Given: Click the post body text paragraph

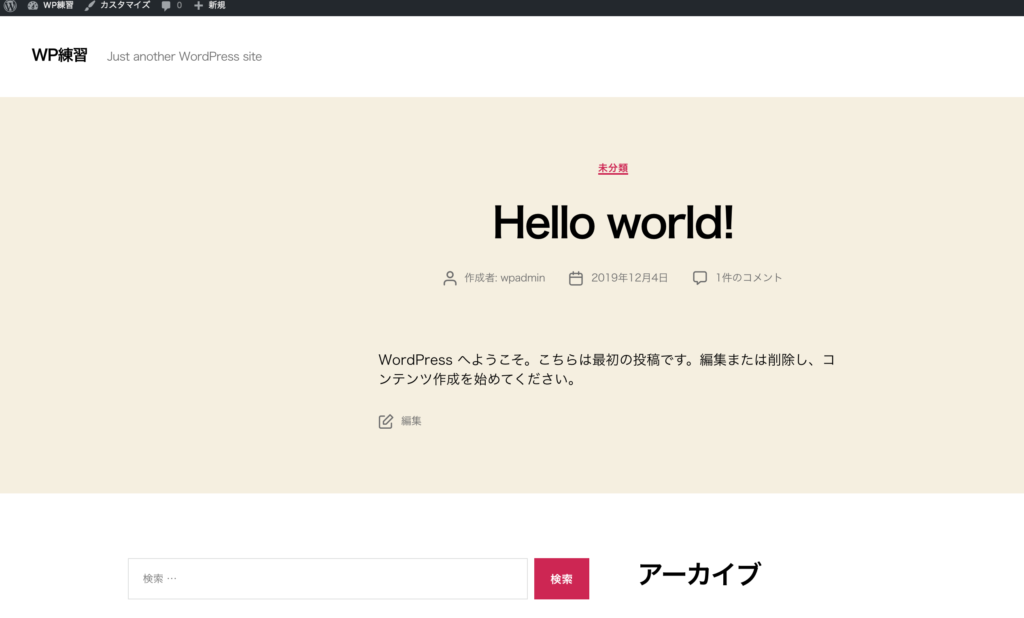Looking at the screenshot, I should tap(607, 369).
